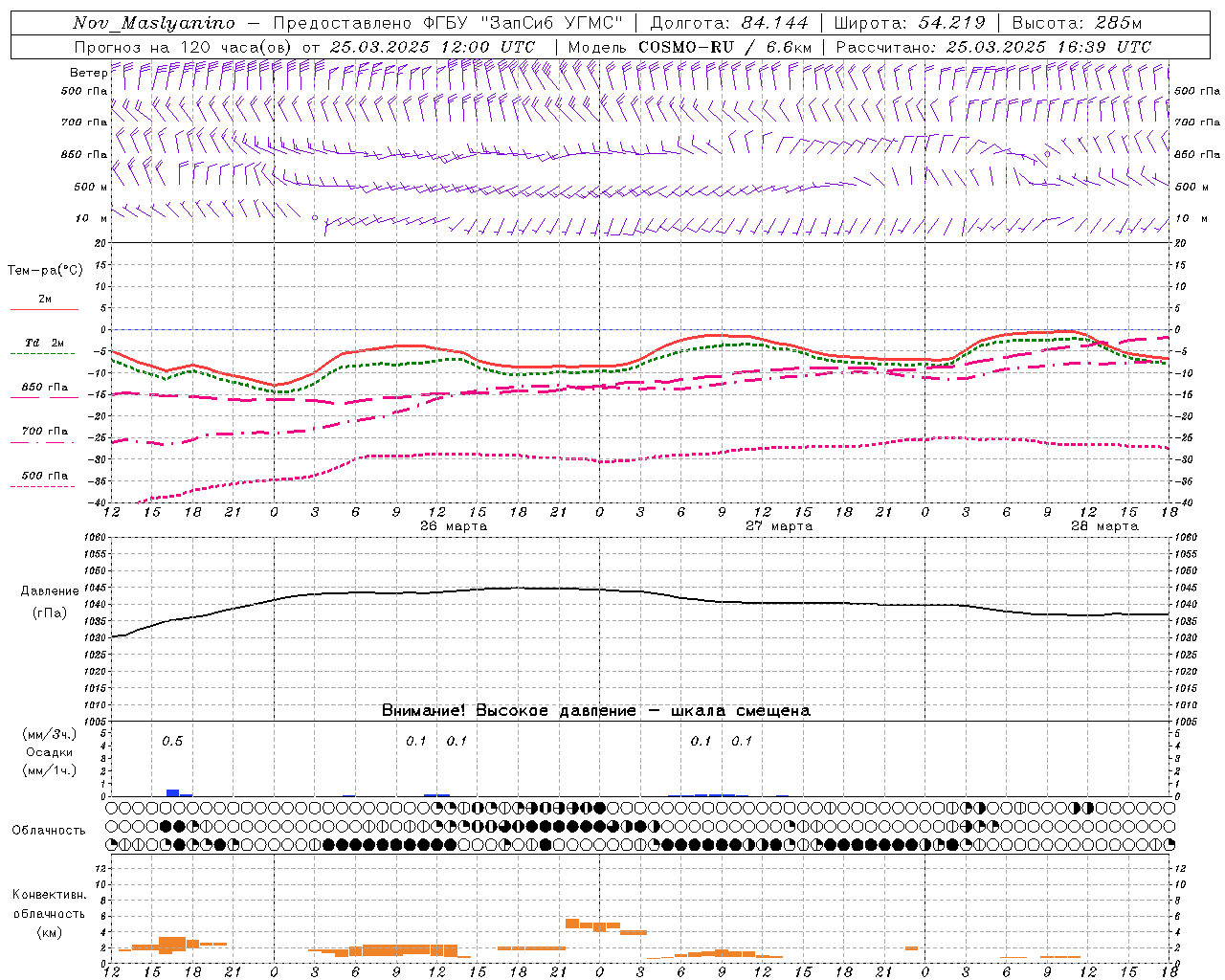Click the 500 гПа temperature legend entry
The height and width of the screenshot is (980, 1225).
[44, 476]
